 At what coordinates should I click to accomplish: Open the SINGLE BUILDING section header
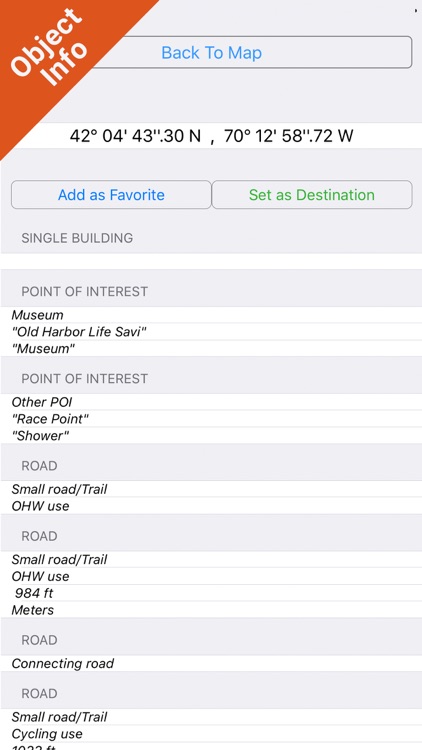coord(211,238)
